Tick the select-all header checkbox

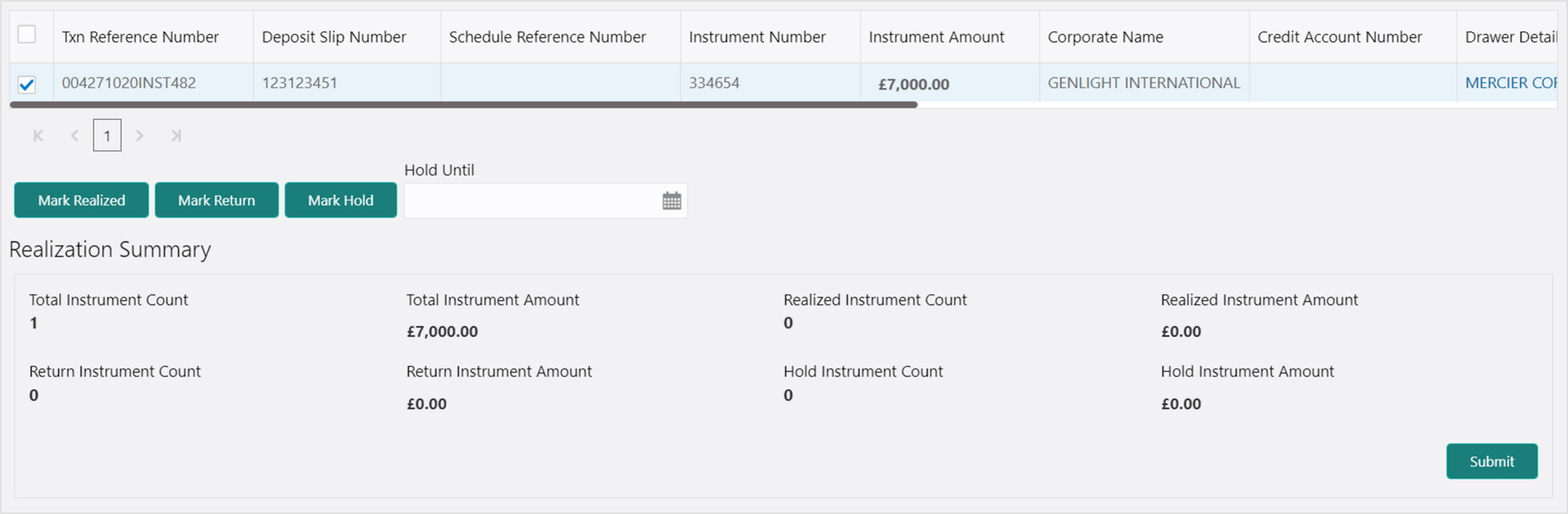click(x=27, y=34)
